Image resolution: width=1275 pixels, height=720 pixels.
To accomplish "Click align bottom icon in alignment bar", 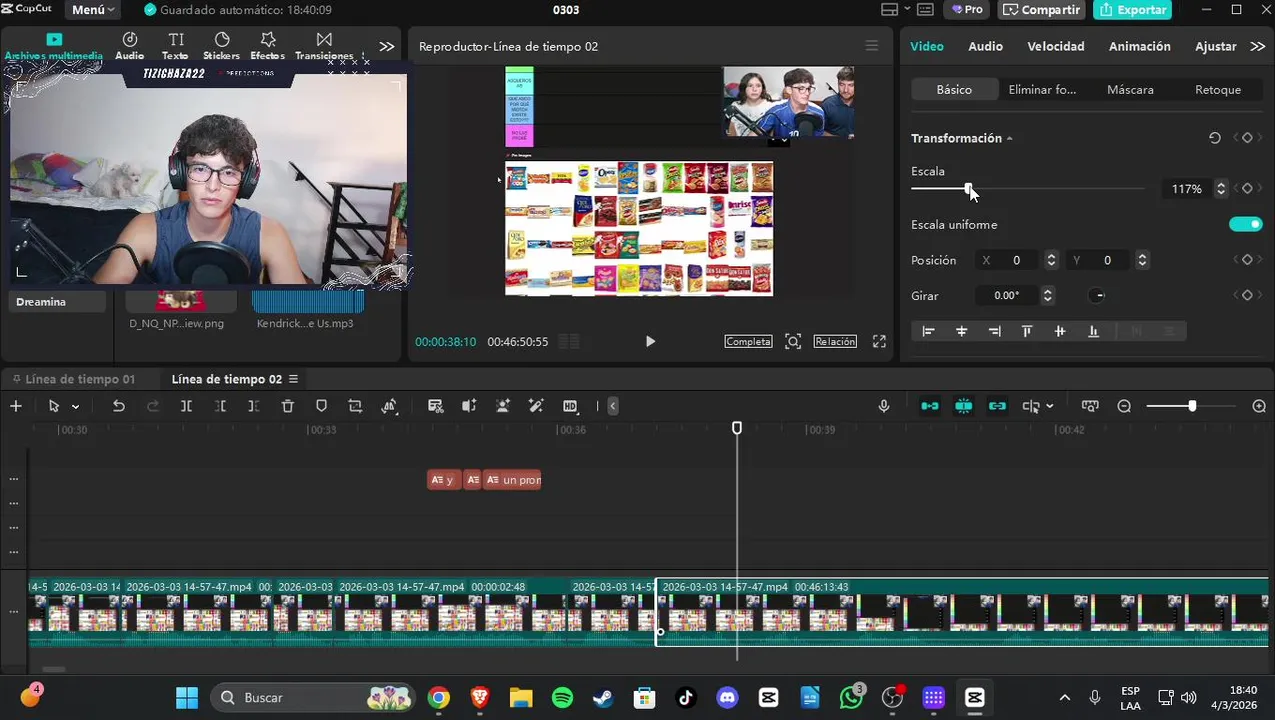I will (1093, 331).
